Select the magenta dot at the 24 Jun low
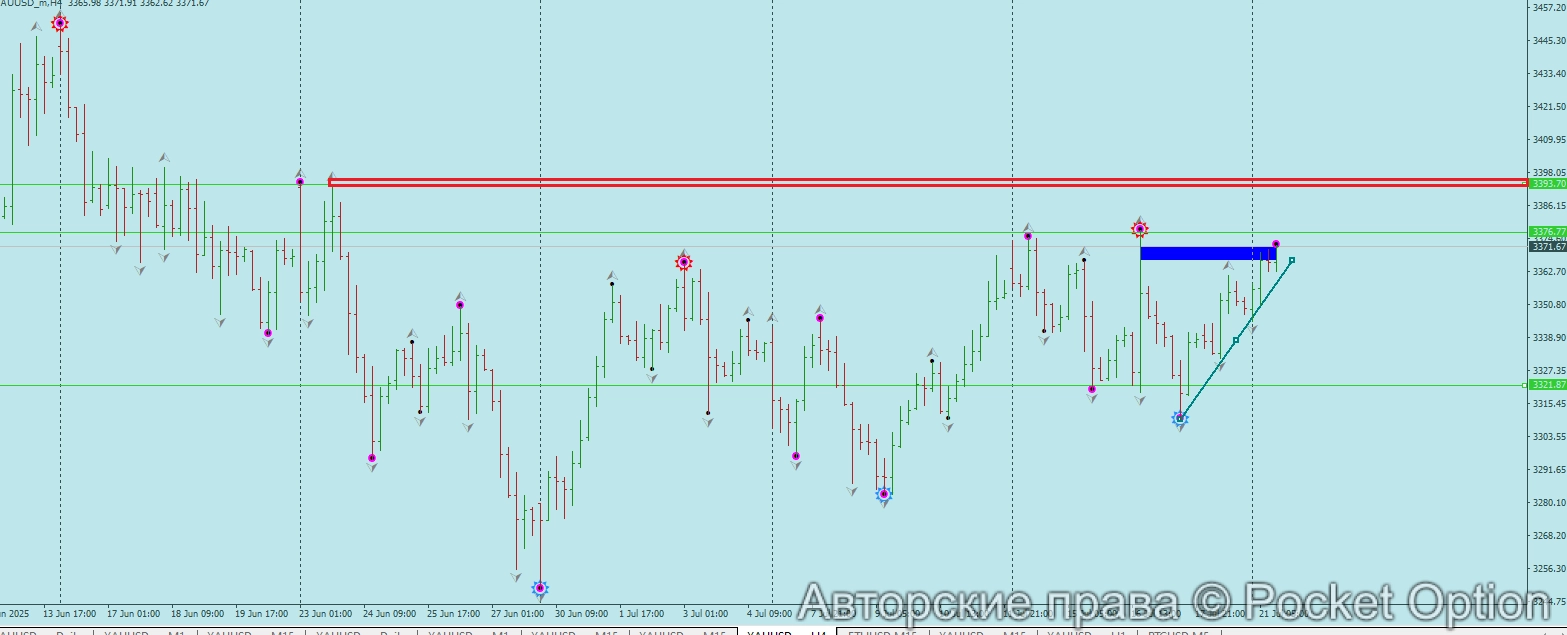 pos(372,458)
